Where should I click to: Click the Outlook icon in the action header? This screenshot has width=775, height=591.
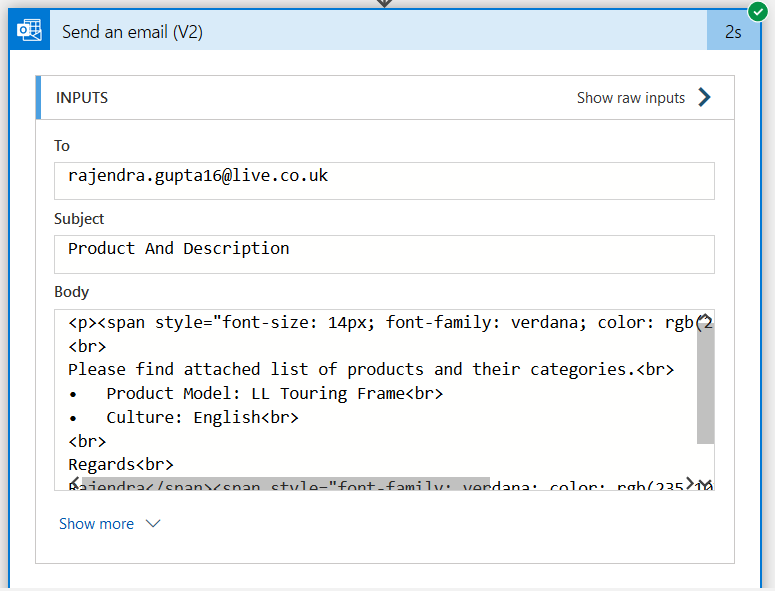pos(28,31)
